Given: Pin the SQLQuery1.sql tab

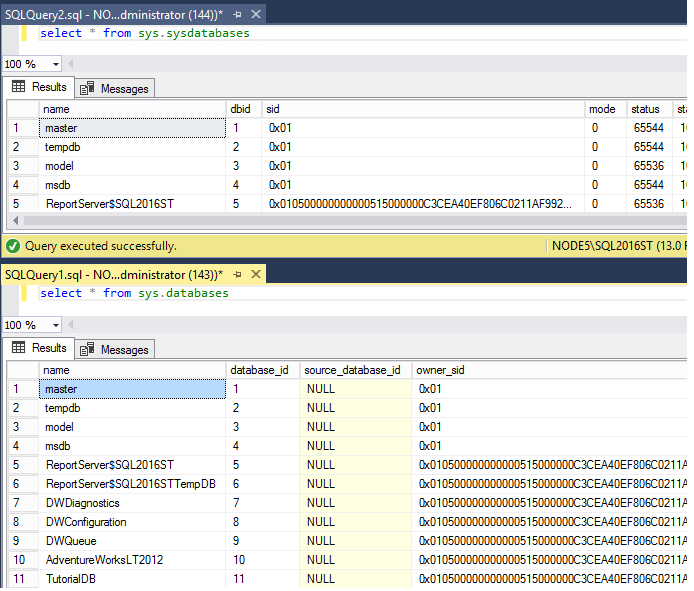Looking at the screenshot, I should click(235, 274).
